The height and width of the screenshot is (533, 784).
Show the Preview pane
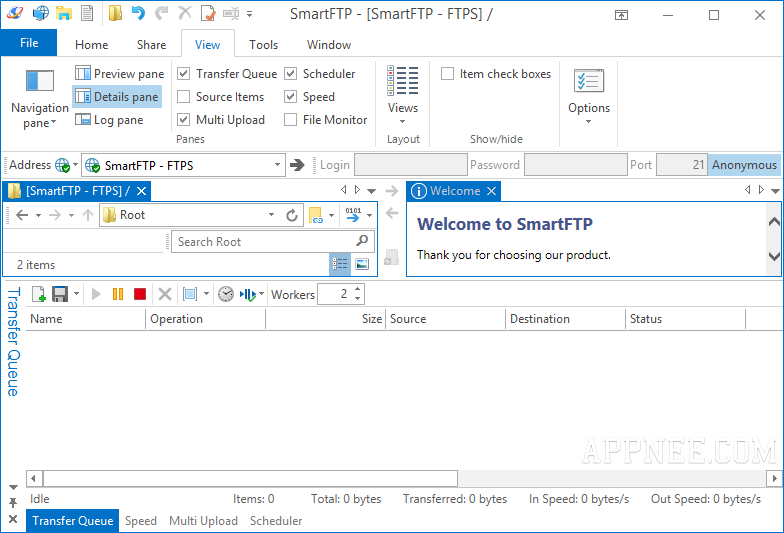[x=120, y=74]
